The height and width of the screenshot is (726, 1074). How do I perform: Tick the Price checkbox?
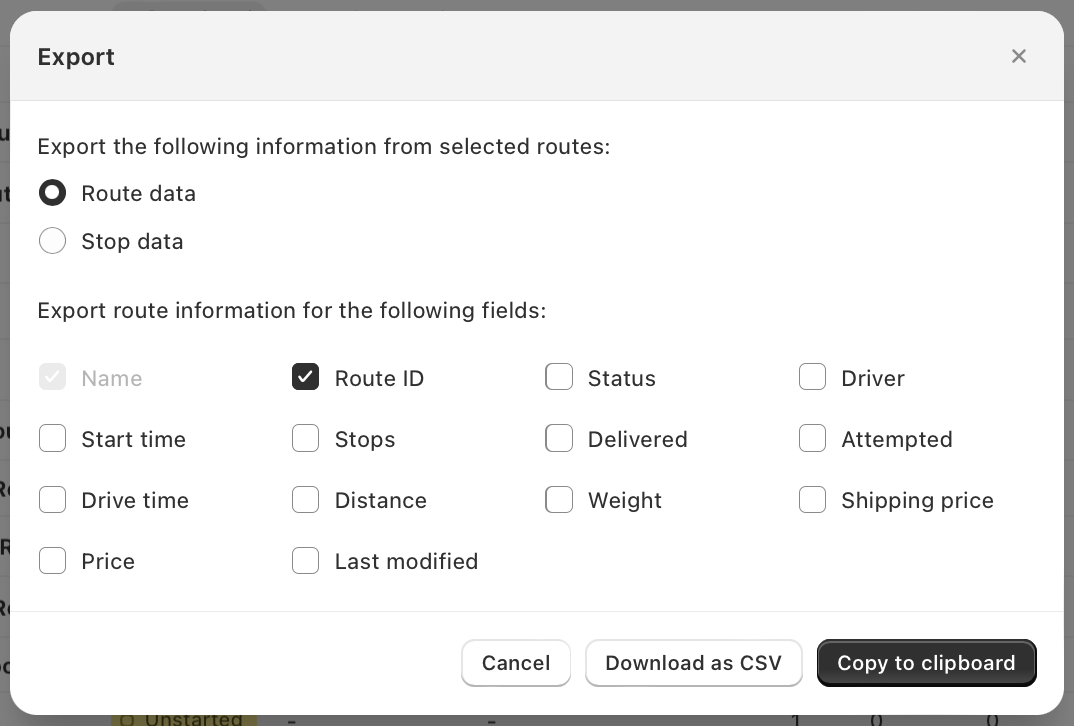point(53,560)
